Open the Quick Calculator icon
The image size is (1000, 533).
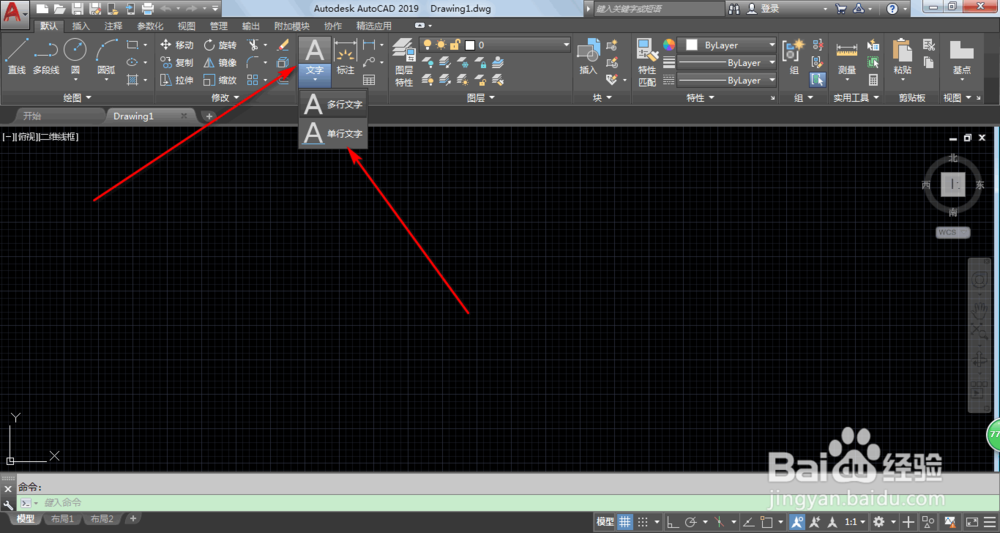[x=873, y=80]
